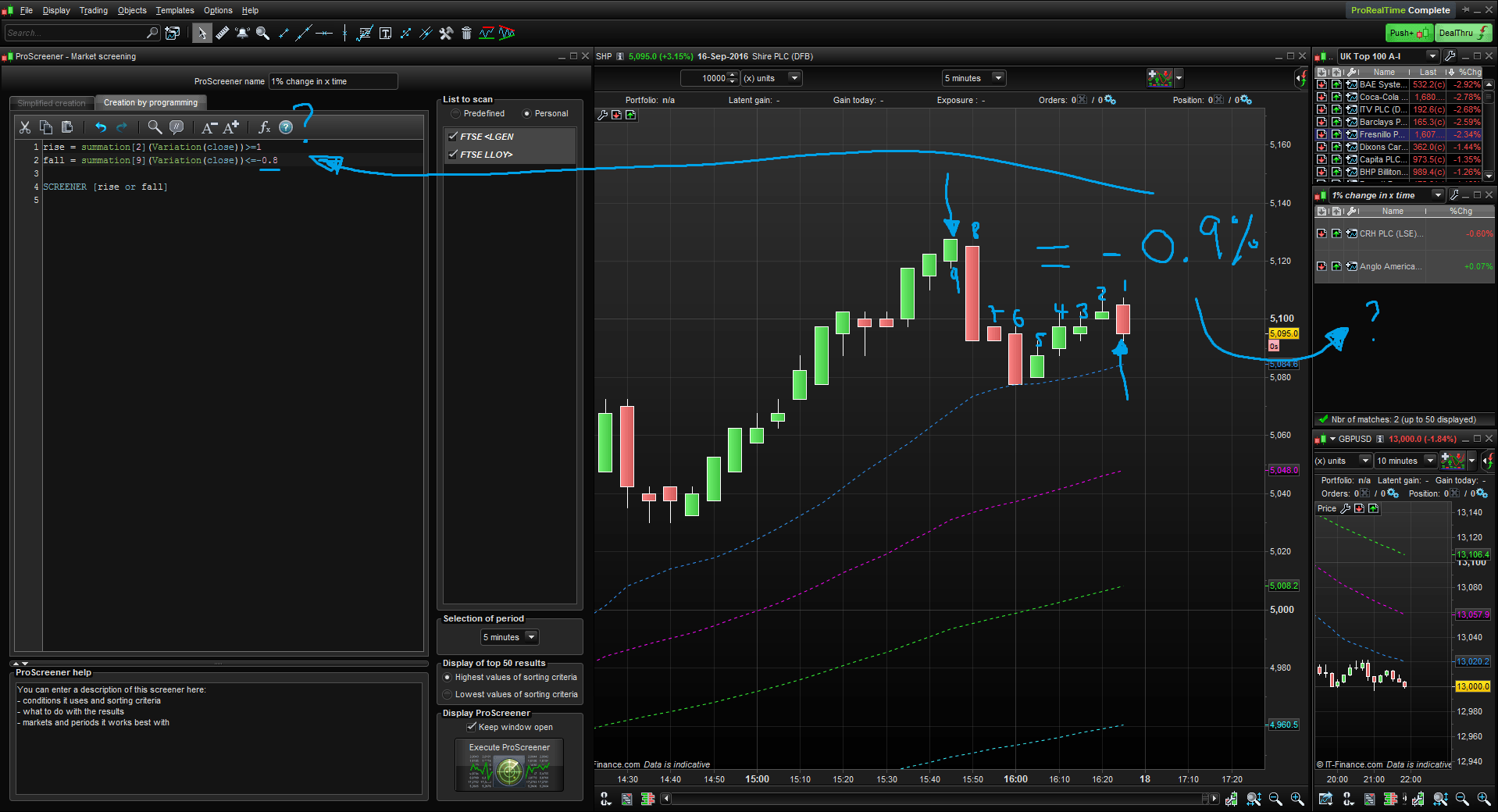Click the ProScreener name input field
Screen dimensions: 1498x812
coord(333,81)
